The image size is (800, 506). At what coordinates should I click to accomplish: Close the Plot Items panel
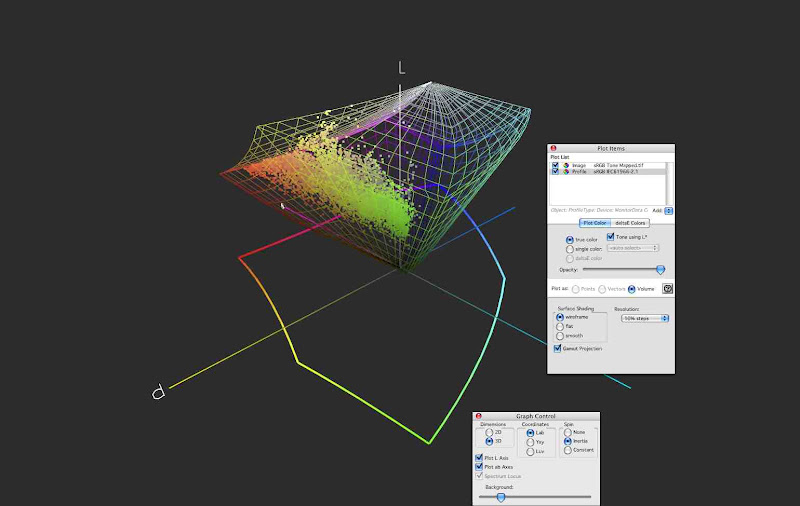(553, 148)
